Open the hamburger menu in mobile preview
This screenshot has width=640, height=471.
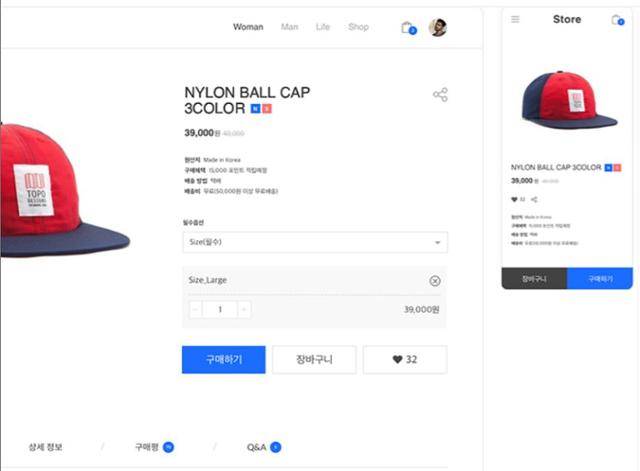(515, 19)
